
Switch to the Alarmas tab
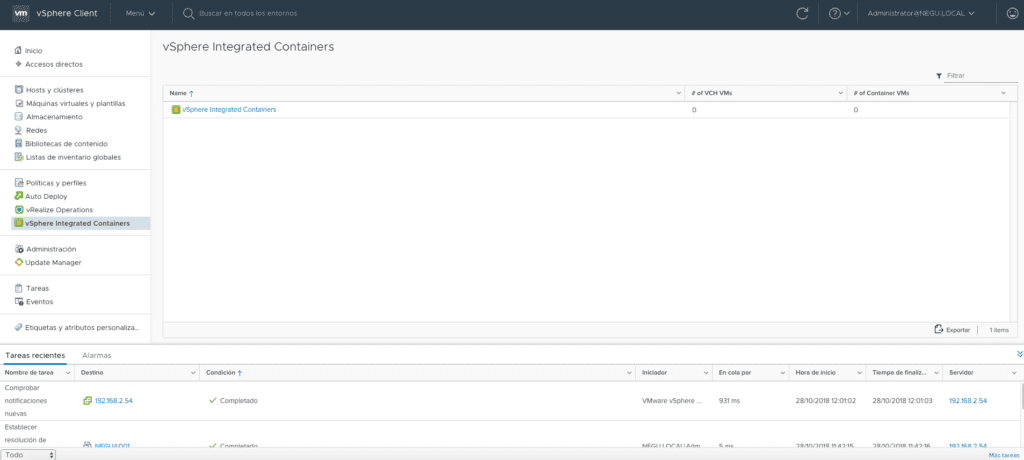97,355
